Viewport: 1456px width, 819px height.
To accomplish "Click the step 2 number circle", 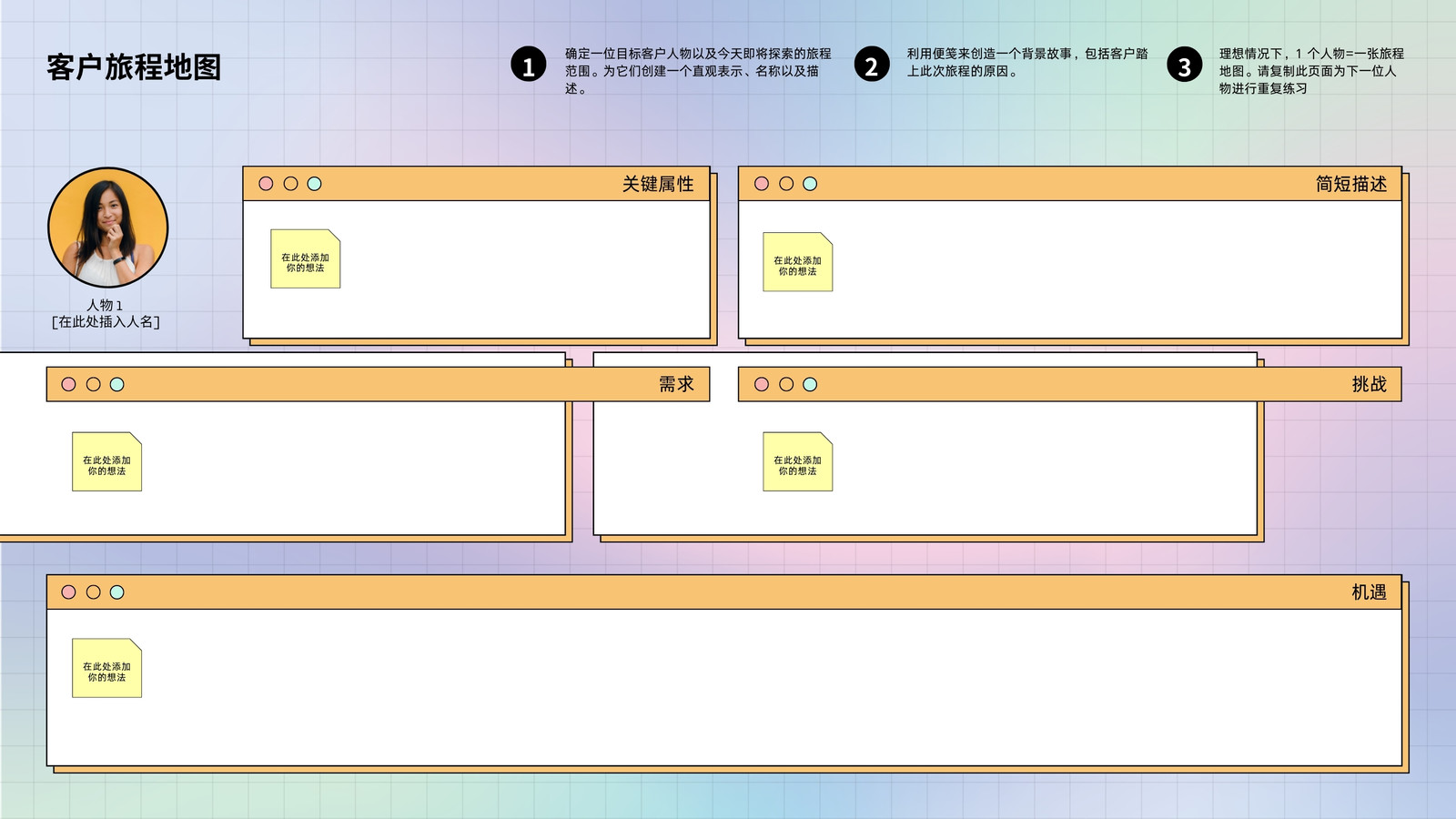I will 872,65.
